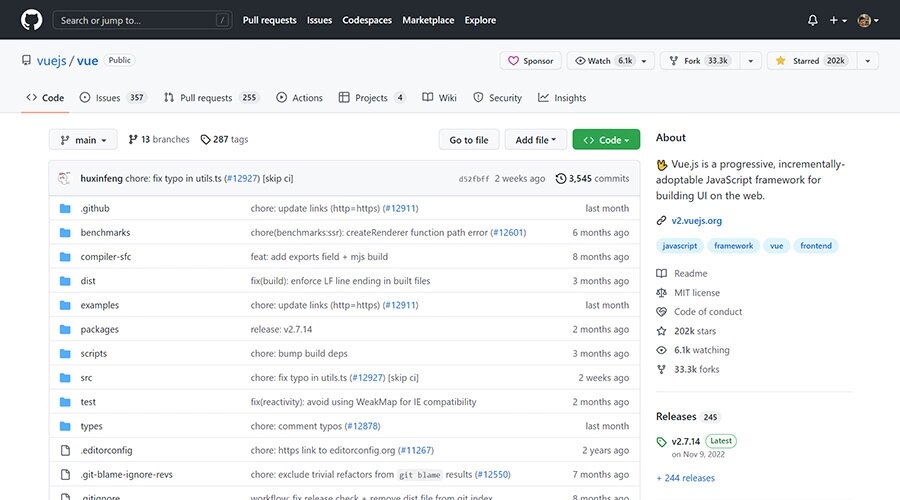Expand the Fork options dropdown arrow
The height and width of the screenshot is (500, 900).
coord(750,61)
